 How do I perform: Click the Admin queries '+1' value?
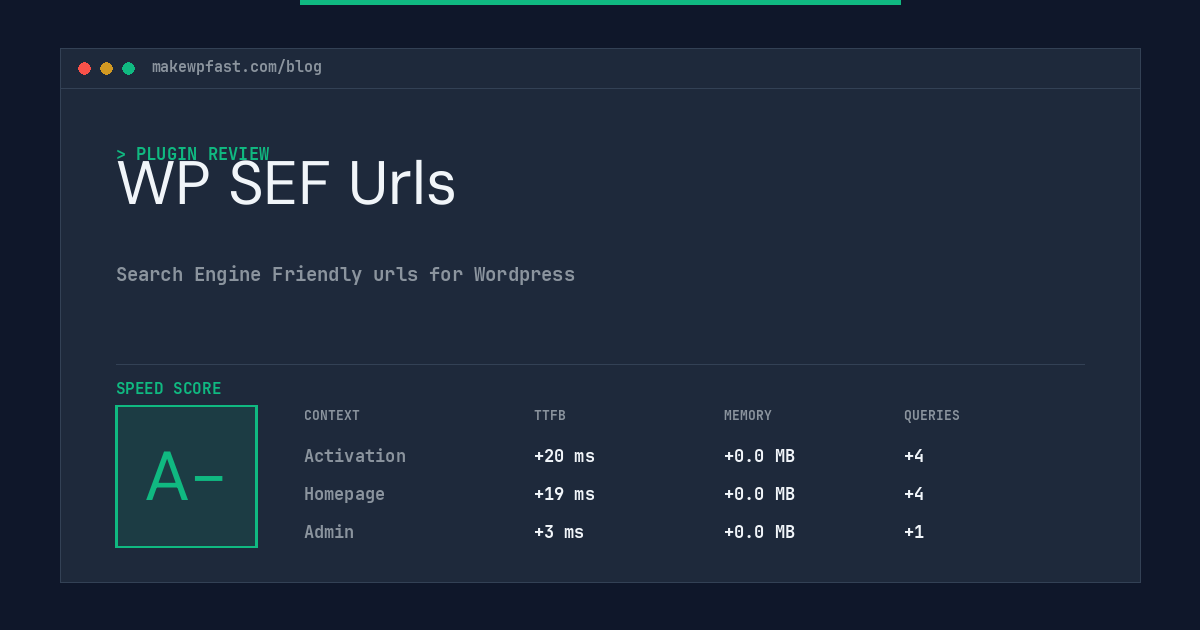click(914, 532)
